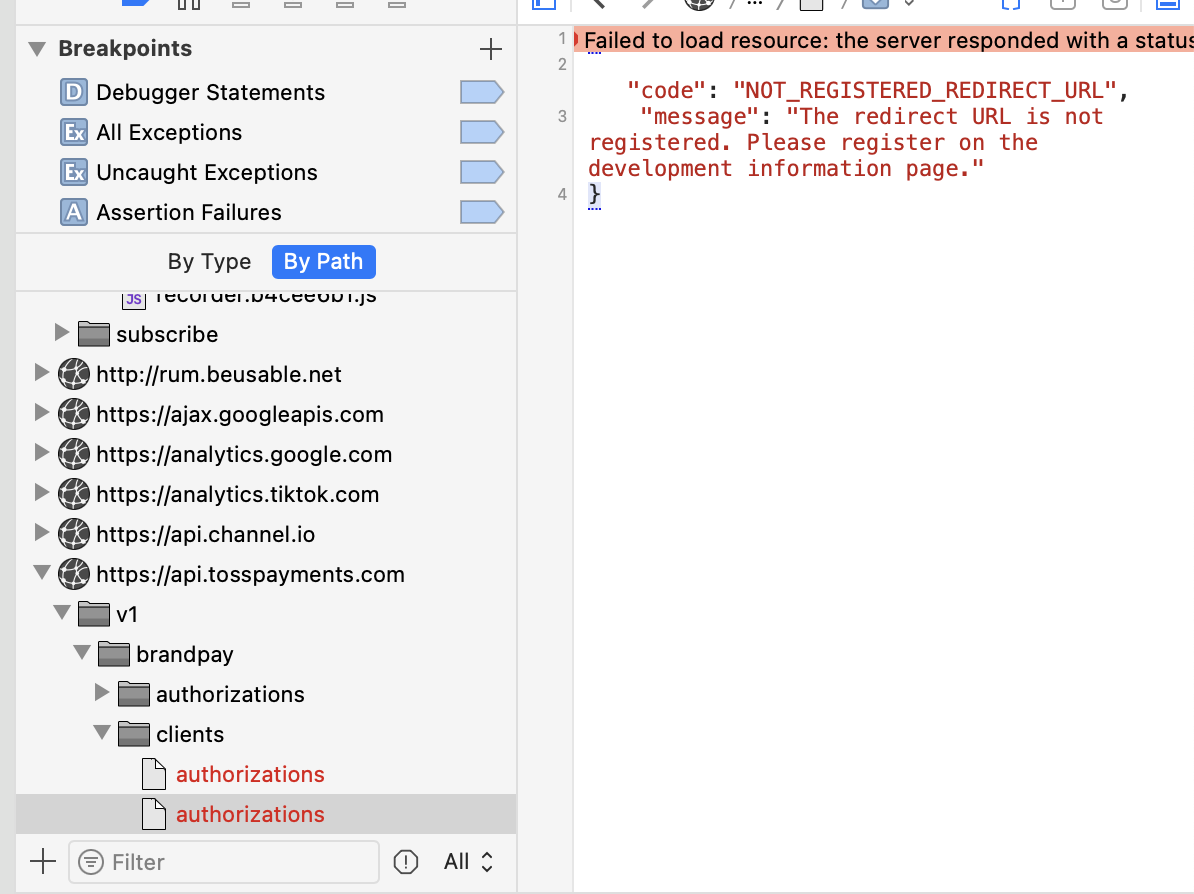The height and width of the screenshot is (894, 1194).
Task: Click the All Exceptions Ex icon
Action: [74, 133]
